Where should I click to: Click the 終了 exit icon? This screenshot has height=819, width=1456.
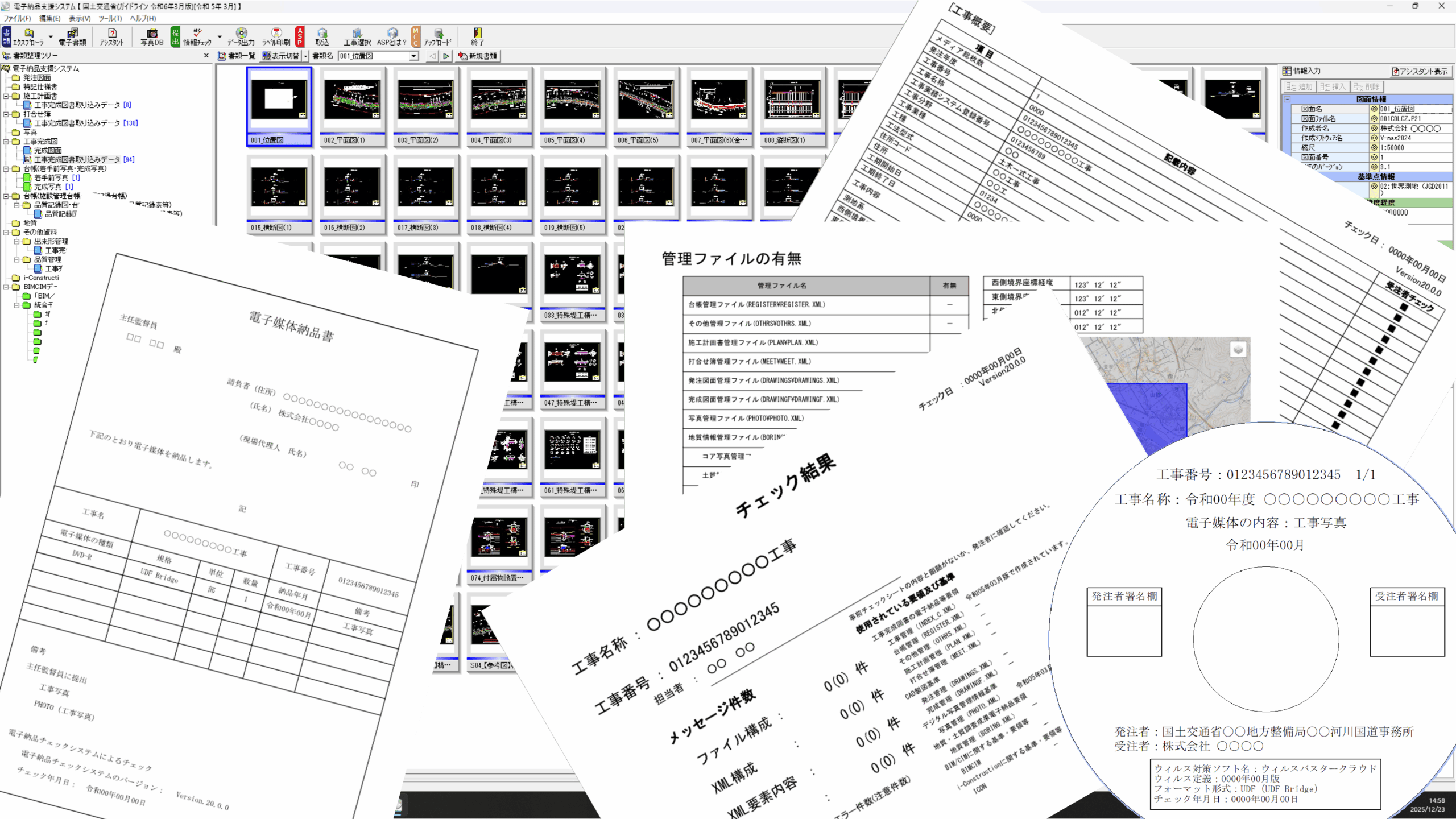[477, 36]
